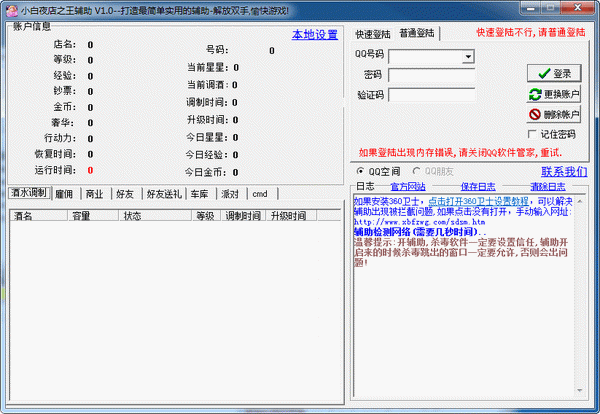The width and height of the screenshot is (600, 414).
Task: Click the log scrollbar up arrow
Action: 579,201
